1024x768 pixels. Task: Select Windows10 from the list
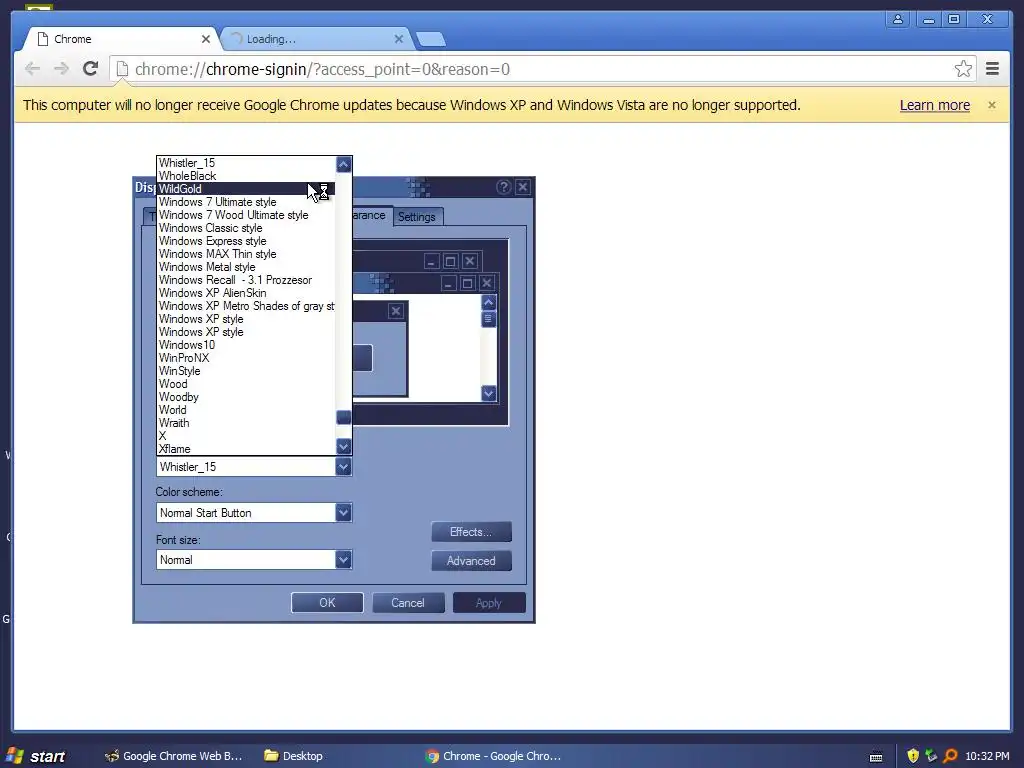[246, 345]
